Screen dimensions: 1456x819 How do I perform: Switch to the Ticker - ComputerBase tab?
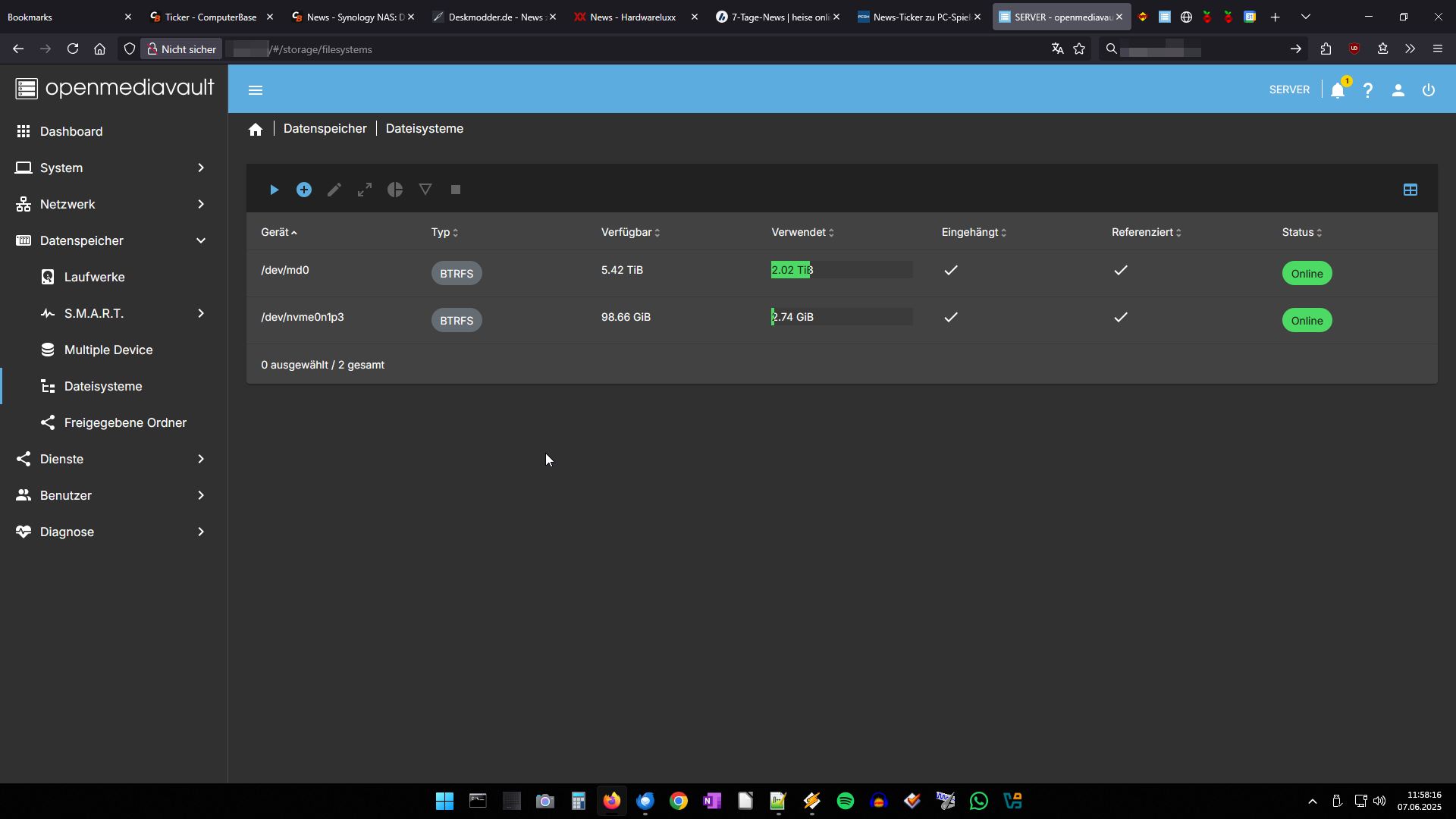click(x=210, y=17)
